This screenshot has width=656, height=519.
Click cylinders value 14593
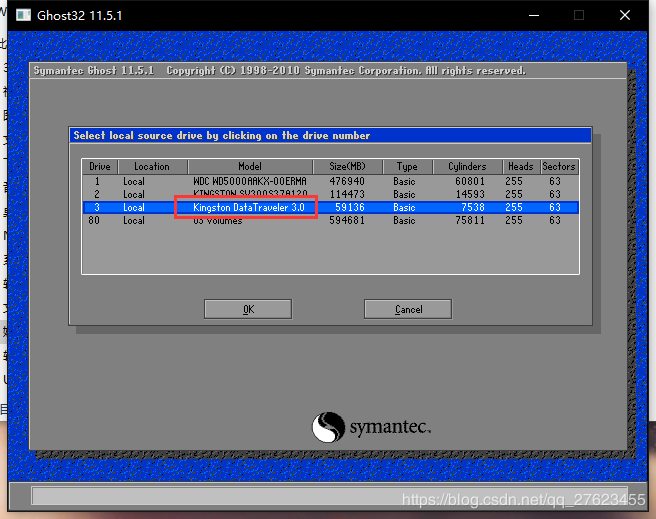click(470, 194)
